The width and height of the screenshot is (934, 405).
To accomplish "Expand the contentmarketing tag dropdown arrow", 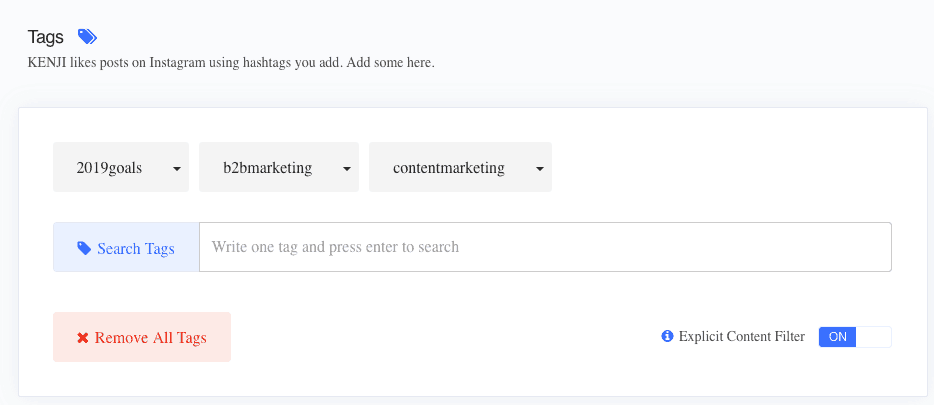I will (540, 169).
